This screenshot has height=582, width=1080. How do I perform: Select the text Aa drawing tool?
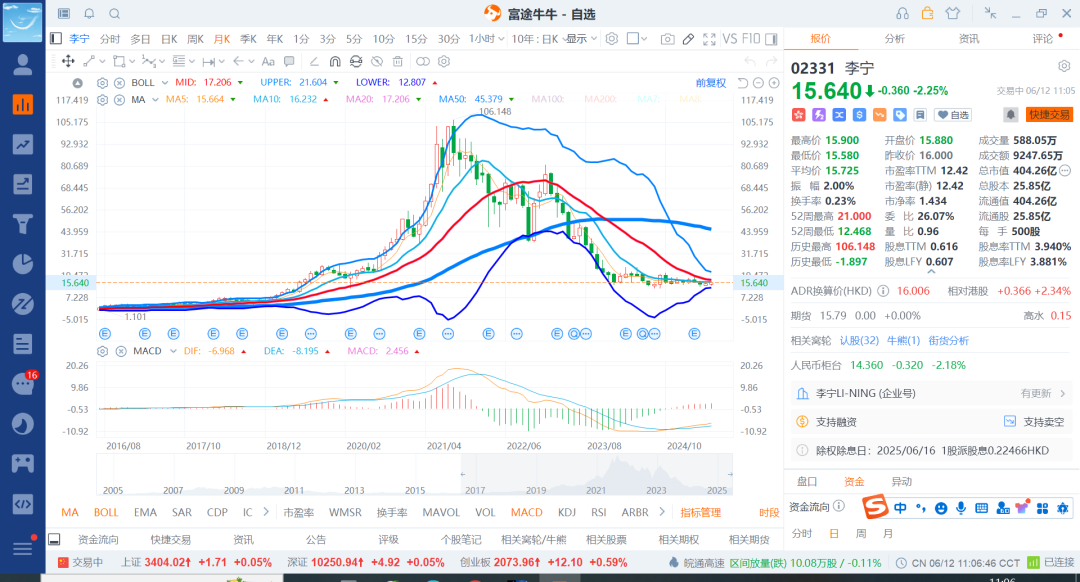click(x=268, y=61)
